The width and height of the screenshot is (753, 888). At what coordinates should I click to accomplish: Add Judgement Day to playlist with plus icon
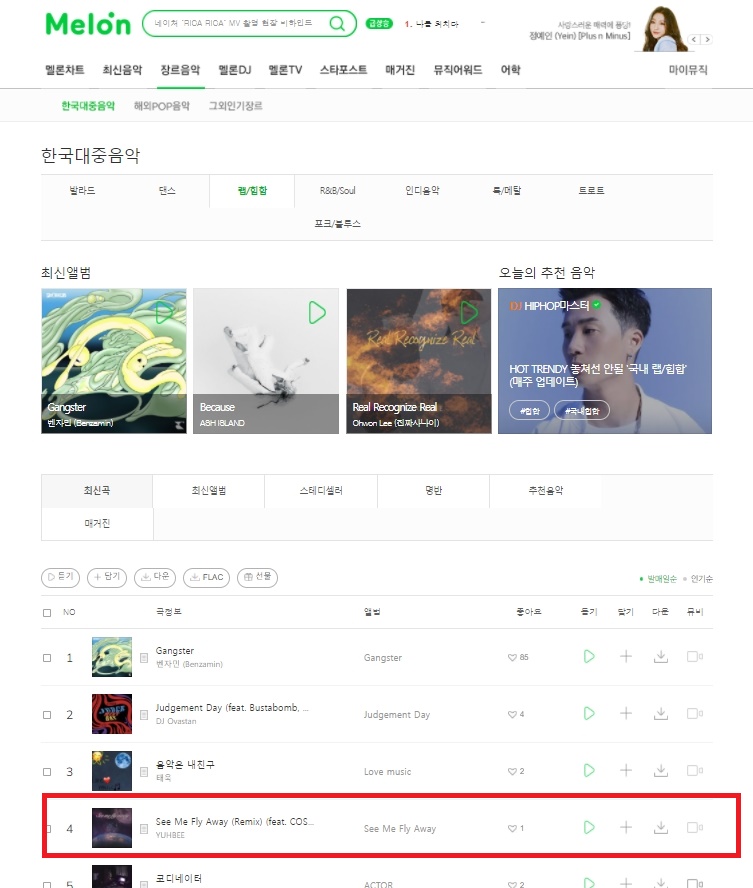(x=626, y=713)
